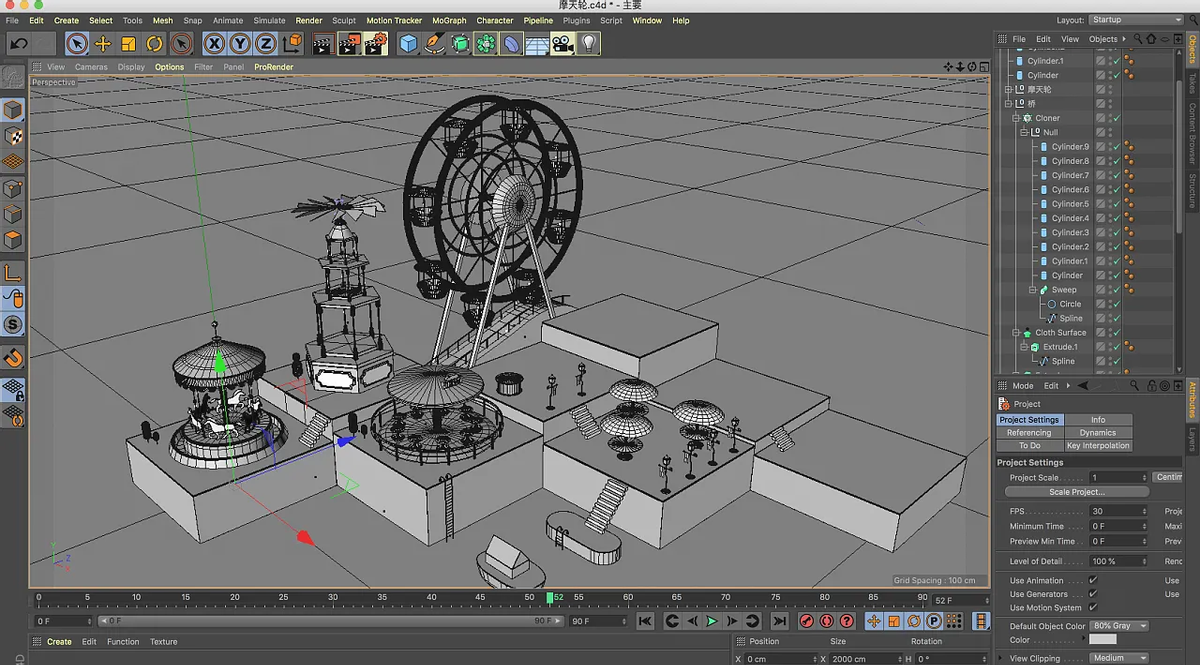Collapse the Cloner object tree
The height and width of the screenshot is (665, 1200).
[x=1014, y=118]
